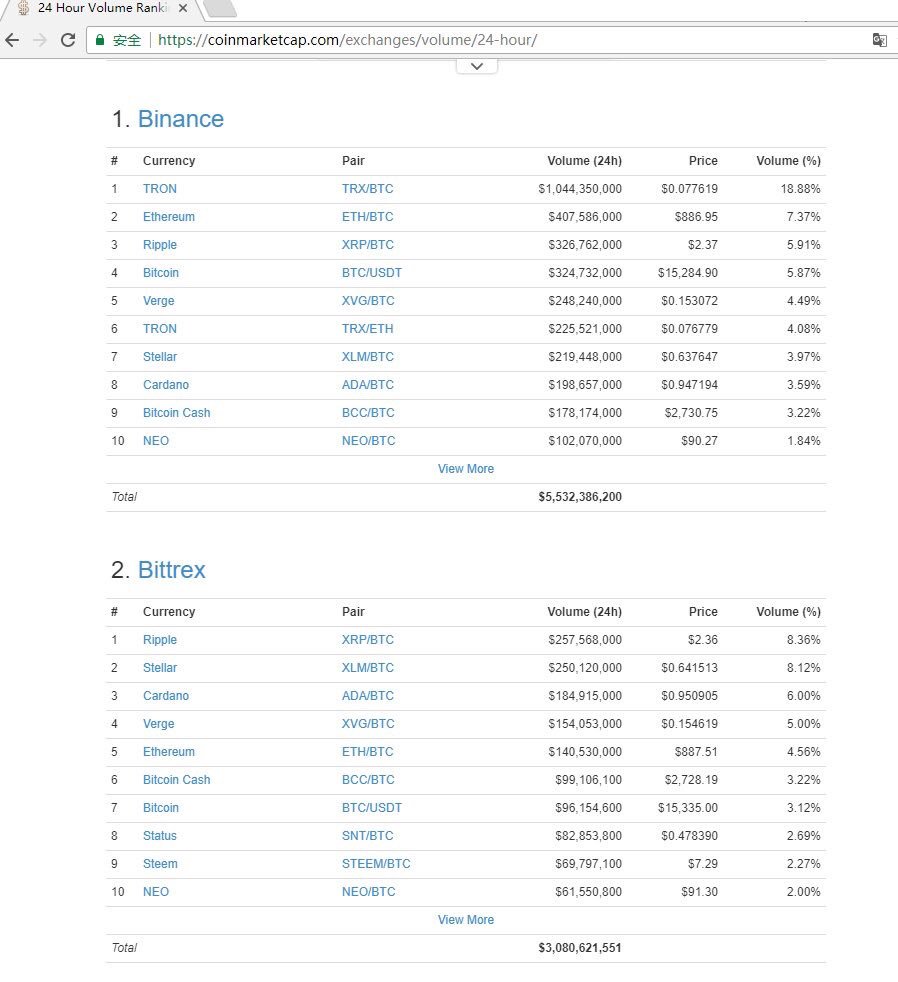Open the Binance exchange heading link
898x982 pixels.
[x=180, y=119]
